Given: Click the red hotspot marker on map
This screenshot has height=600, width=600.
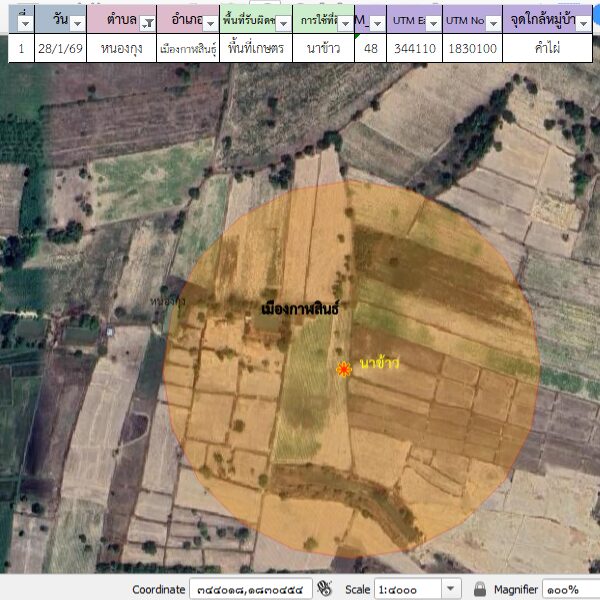Looking at the screenshot, I should tap(344, 369).
